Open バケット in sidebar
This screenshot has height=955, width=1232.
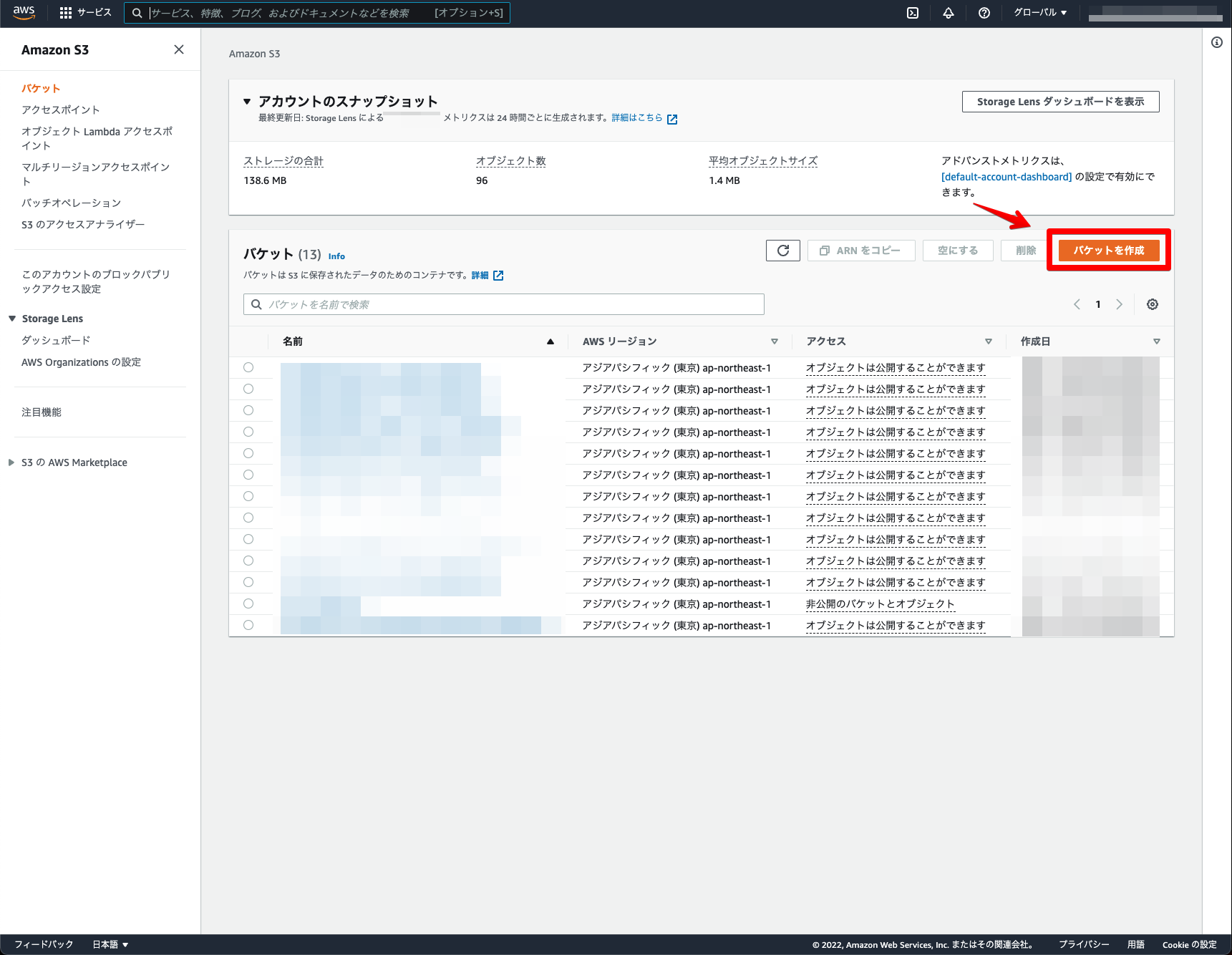pos(41,88)
